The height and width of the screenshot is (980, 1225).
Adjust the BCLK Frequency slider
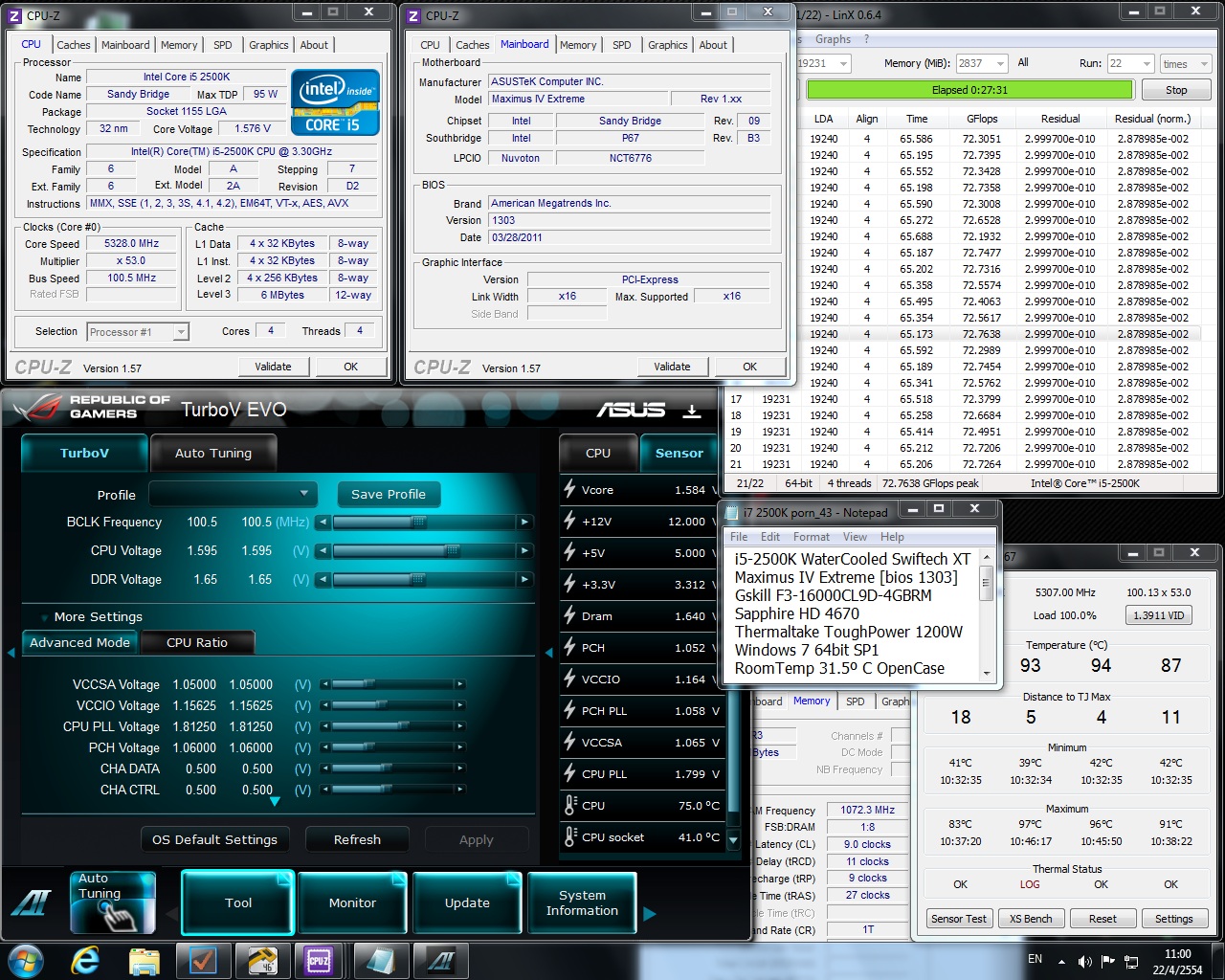click(418, 522)
